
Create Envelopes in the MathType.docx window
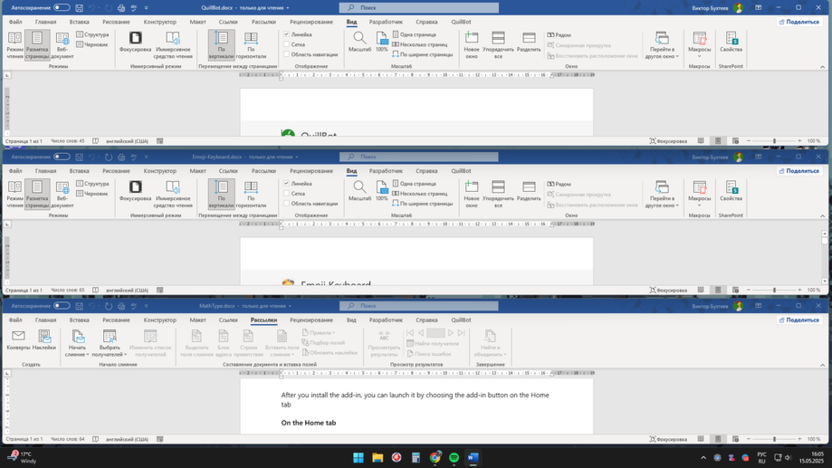pos(18,340)
